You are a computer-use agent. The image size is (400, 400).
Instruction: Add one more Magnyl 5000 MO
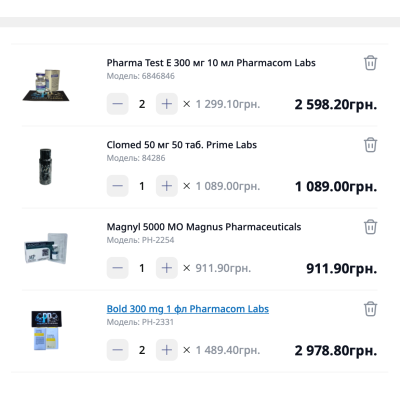[167, 268]
